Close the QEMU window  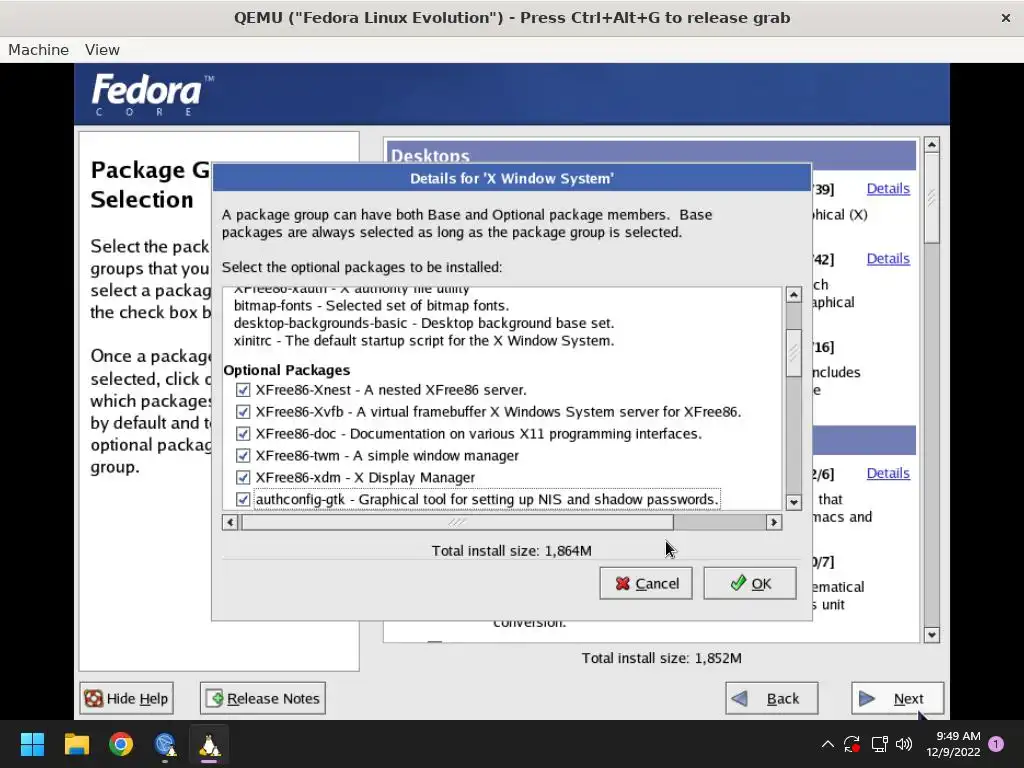pyautogui.click(x=1006, y=18)
